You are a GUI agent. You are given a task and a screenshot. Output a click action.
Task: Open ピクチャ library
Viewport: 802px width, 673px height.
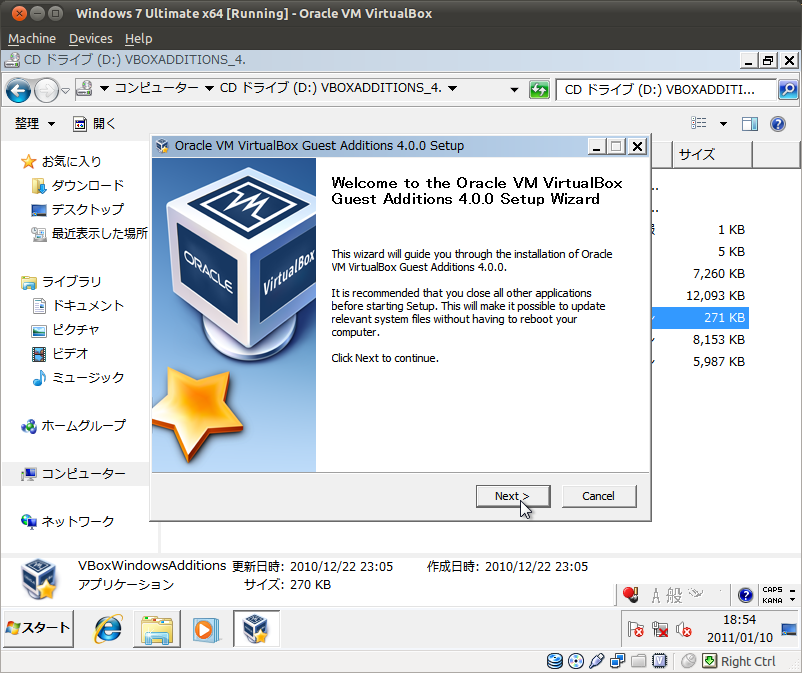pyautogui.click(x=65, y=330)
